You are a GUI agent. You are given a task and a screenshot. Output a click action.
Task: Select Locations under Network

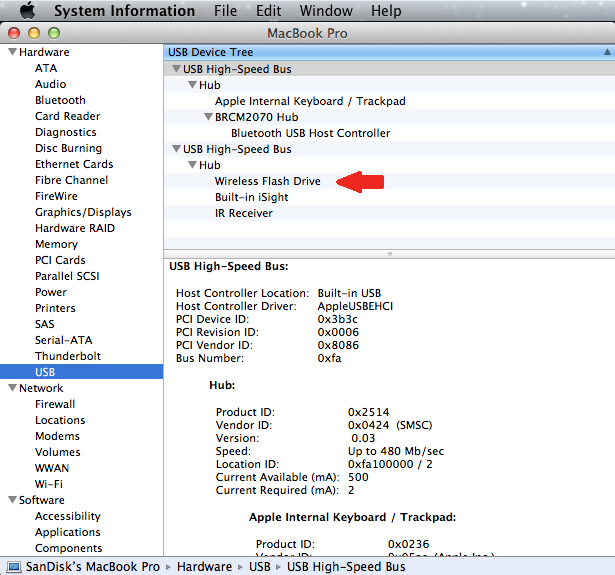point(60,420)
